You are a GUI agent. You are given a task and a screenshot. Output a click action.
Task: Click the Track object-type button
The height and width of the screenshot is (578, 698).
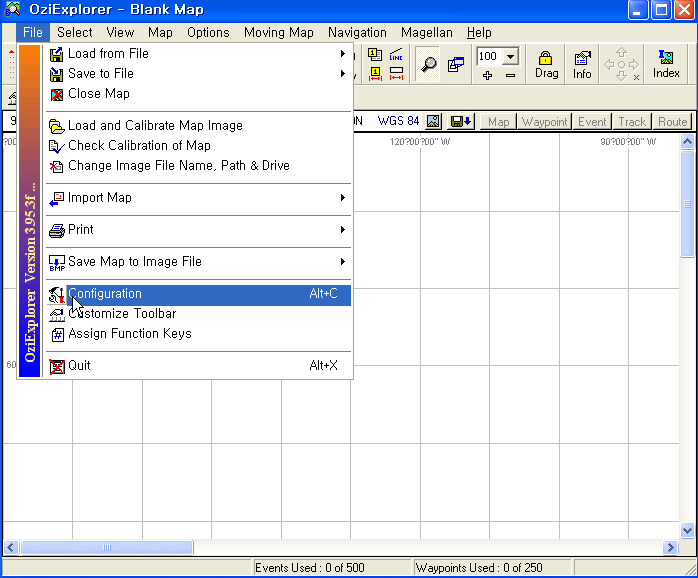point(632,122)
